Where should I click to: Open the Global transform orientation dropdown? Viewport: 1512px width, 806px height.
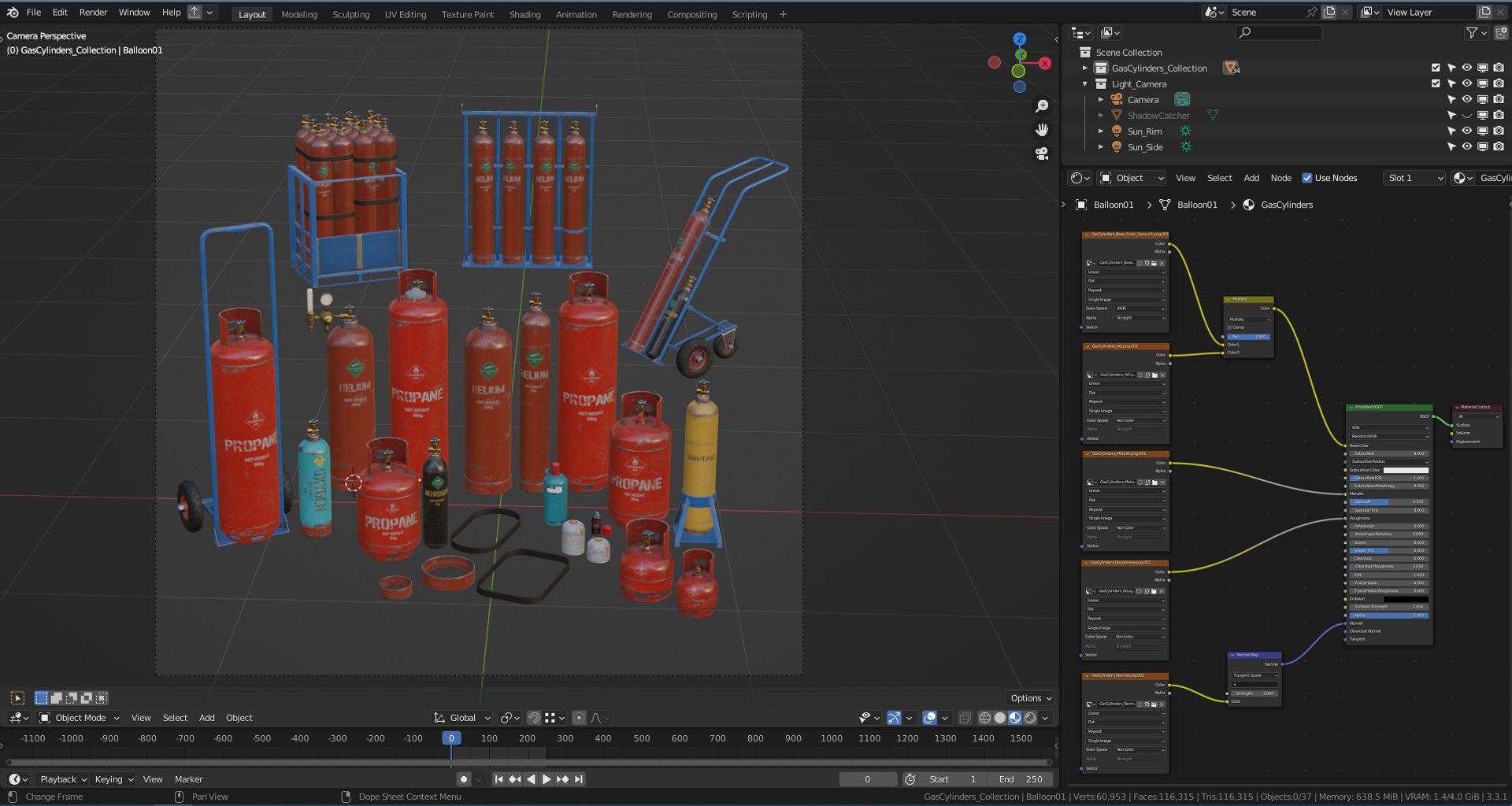(462, 718)
